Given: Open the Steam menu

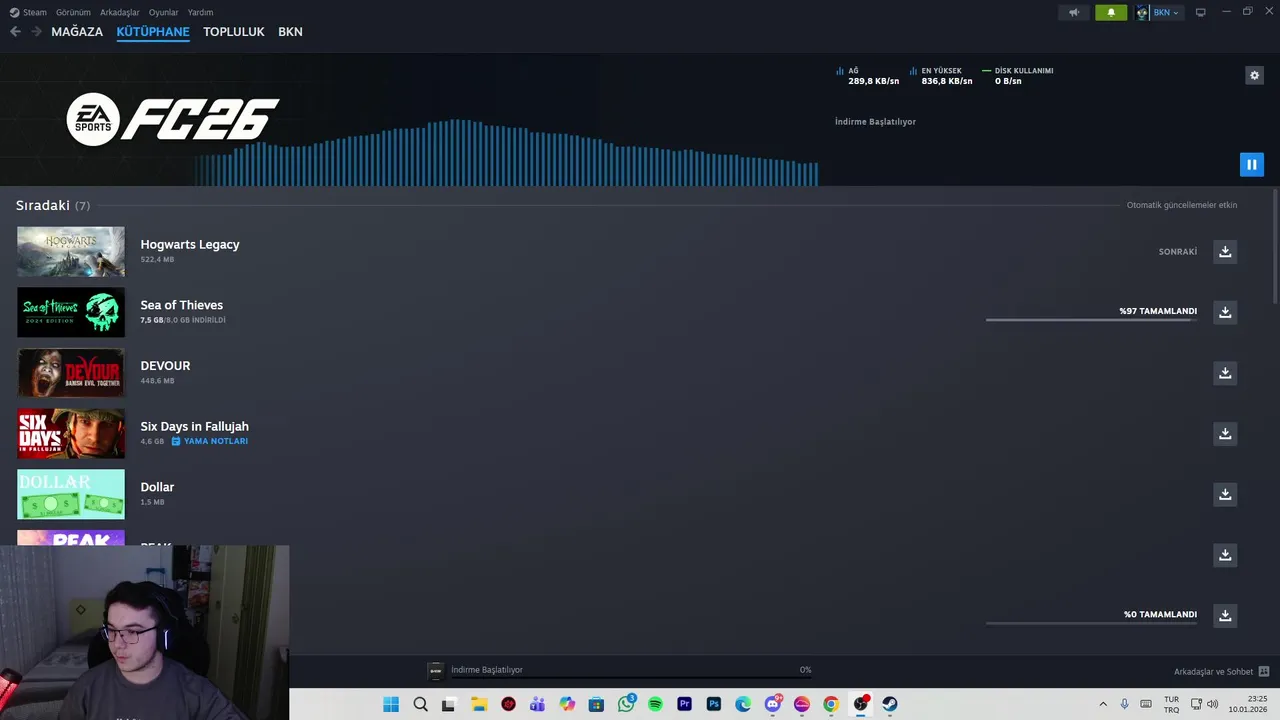Looking at the screenshot, I should click(35, 12).
